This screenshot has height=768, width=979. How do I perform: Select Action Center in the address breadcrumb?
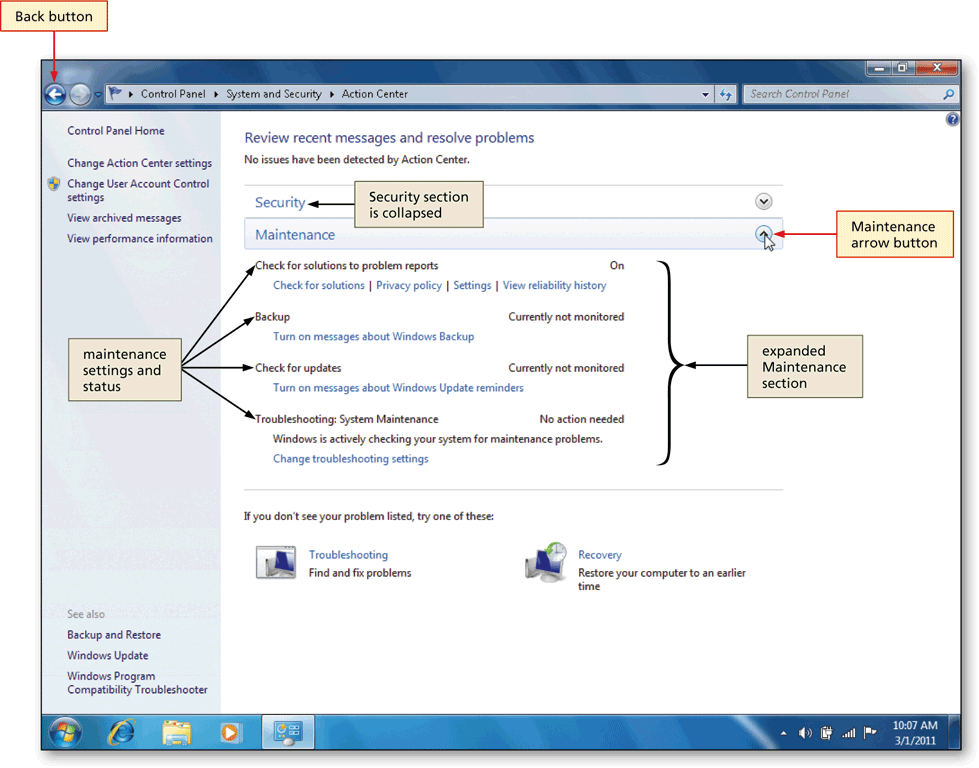coord(375,94)
